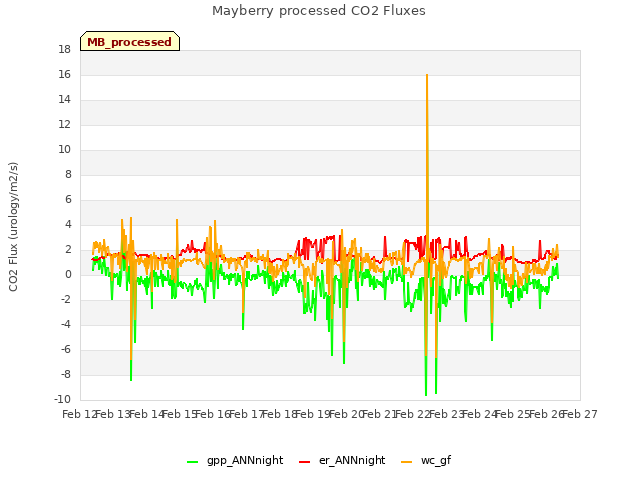The width and height of the screenshot is (640, 480).
Task: Click the Feb 22 x-axis label
Action: click(413, 415)
